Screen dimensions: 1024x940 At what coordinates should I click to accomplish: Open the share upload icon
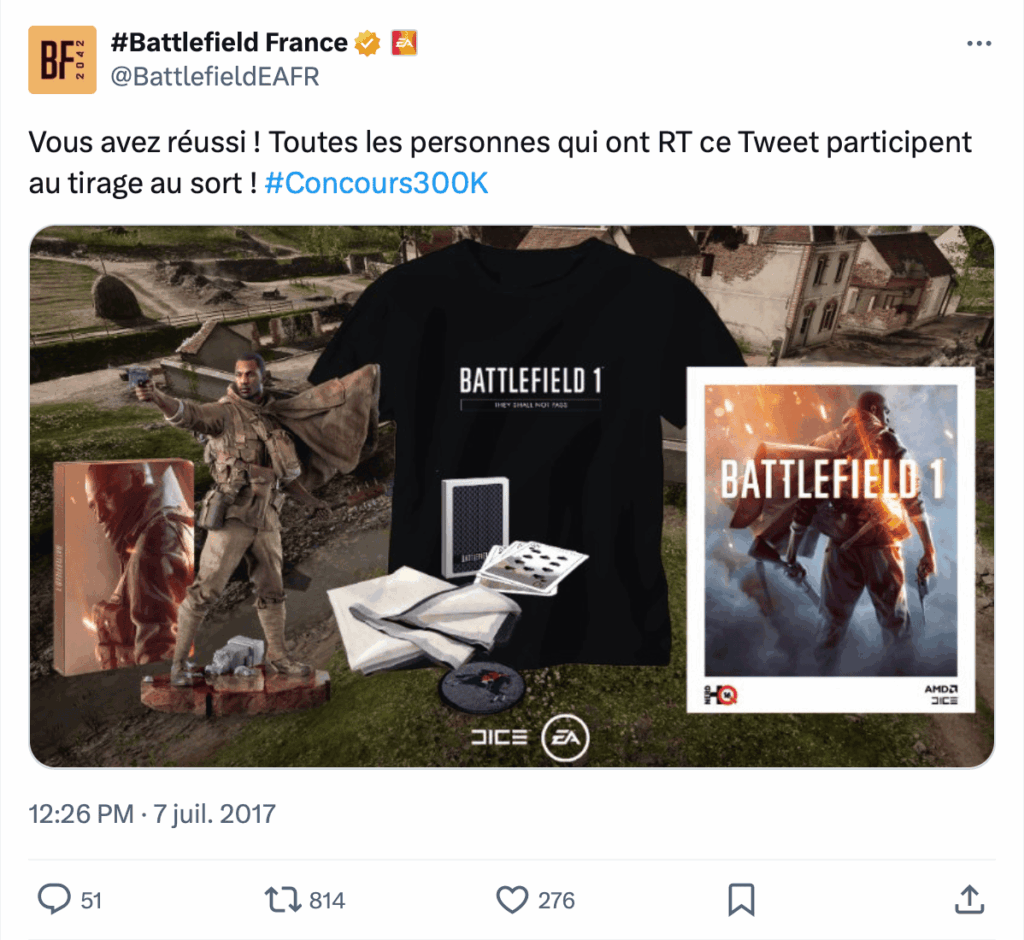(970, 899)
